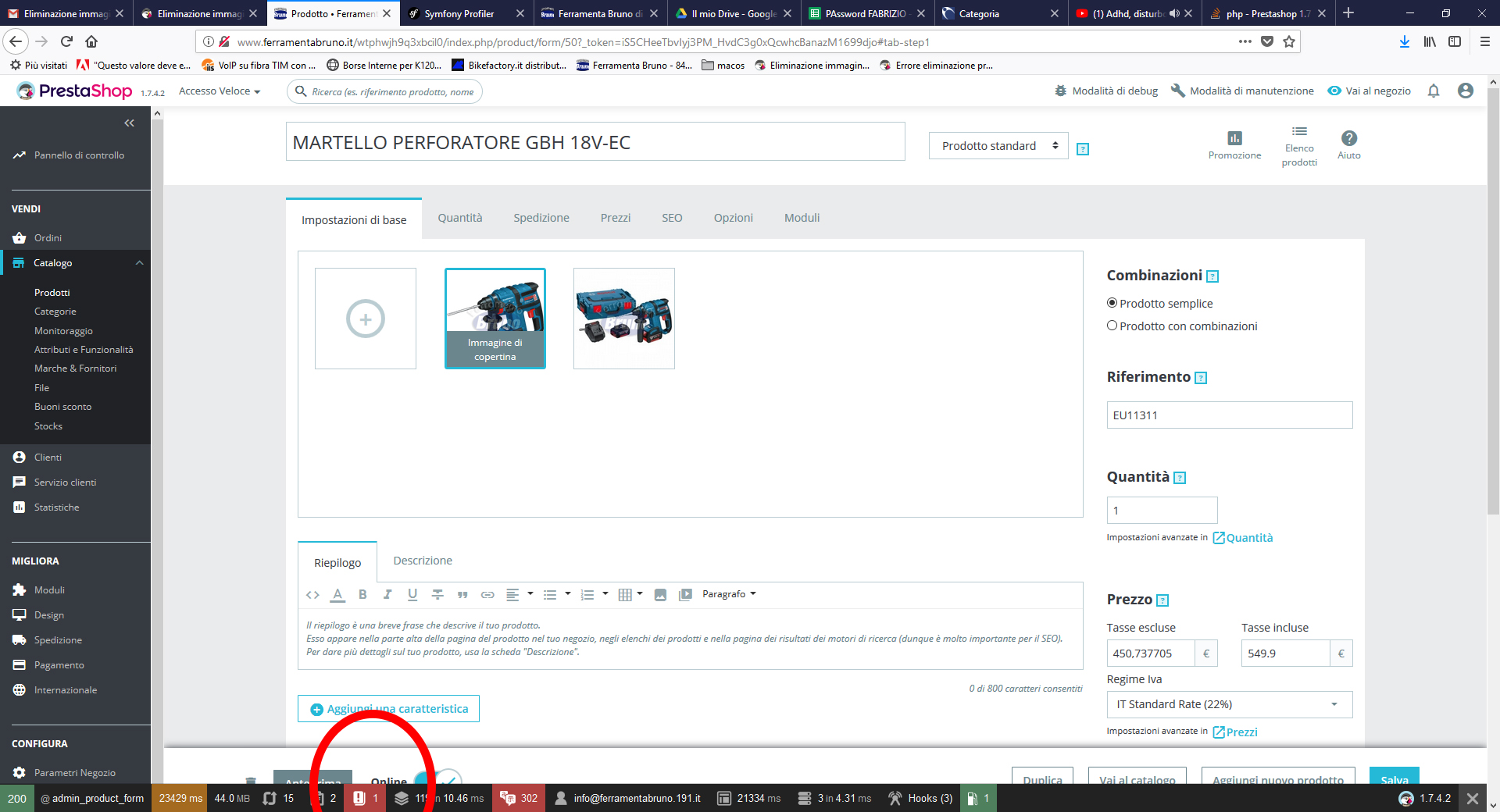Bookmark this page with the star
This screenshot has width=1500, height=812.
click(1289, 41)
